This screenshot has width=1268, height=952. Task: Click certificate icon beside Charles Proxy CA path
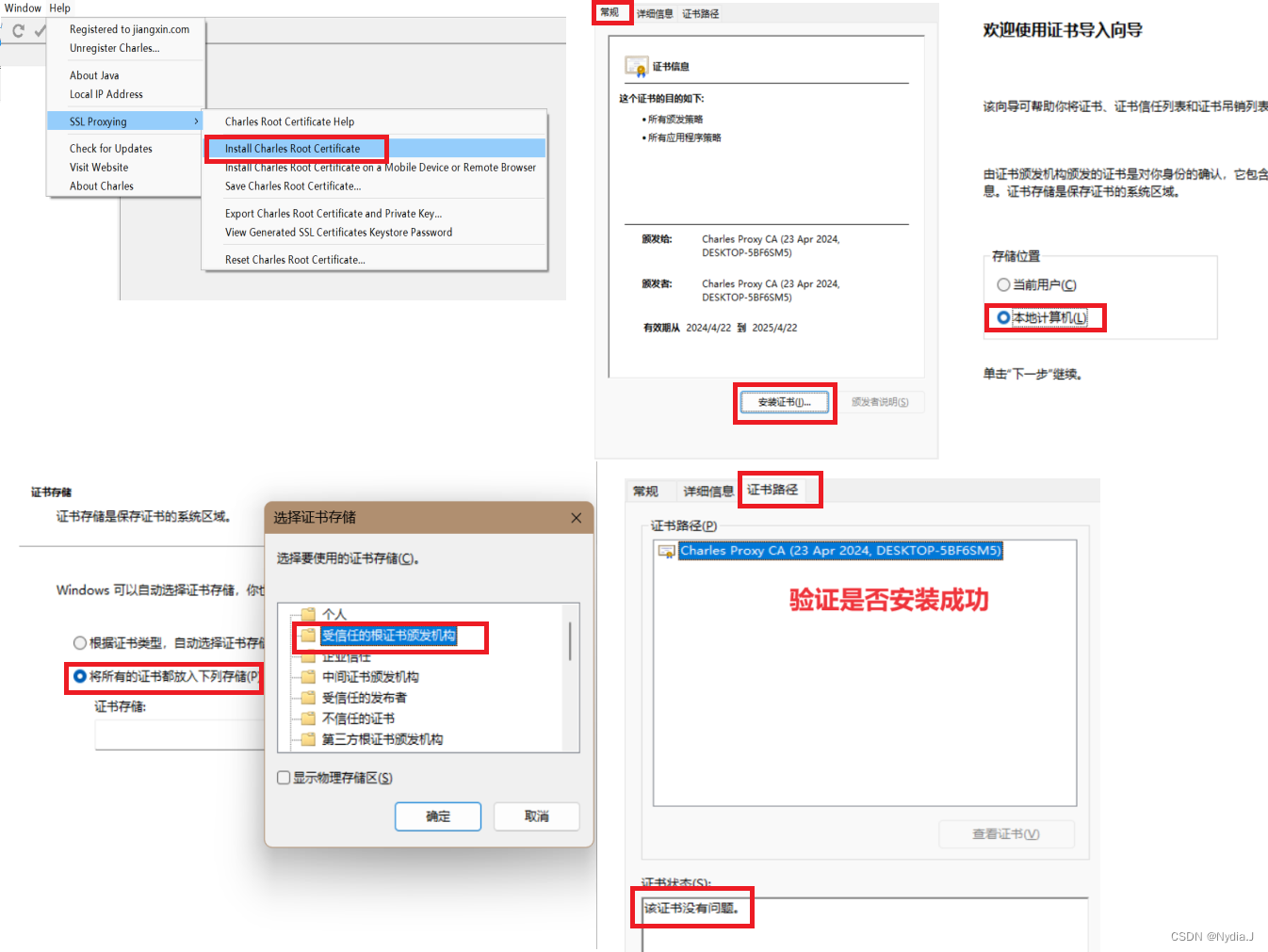(667, 551)
